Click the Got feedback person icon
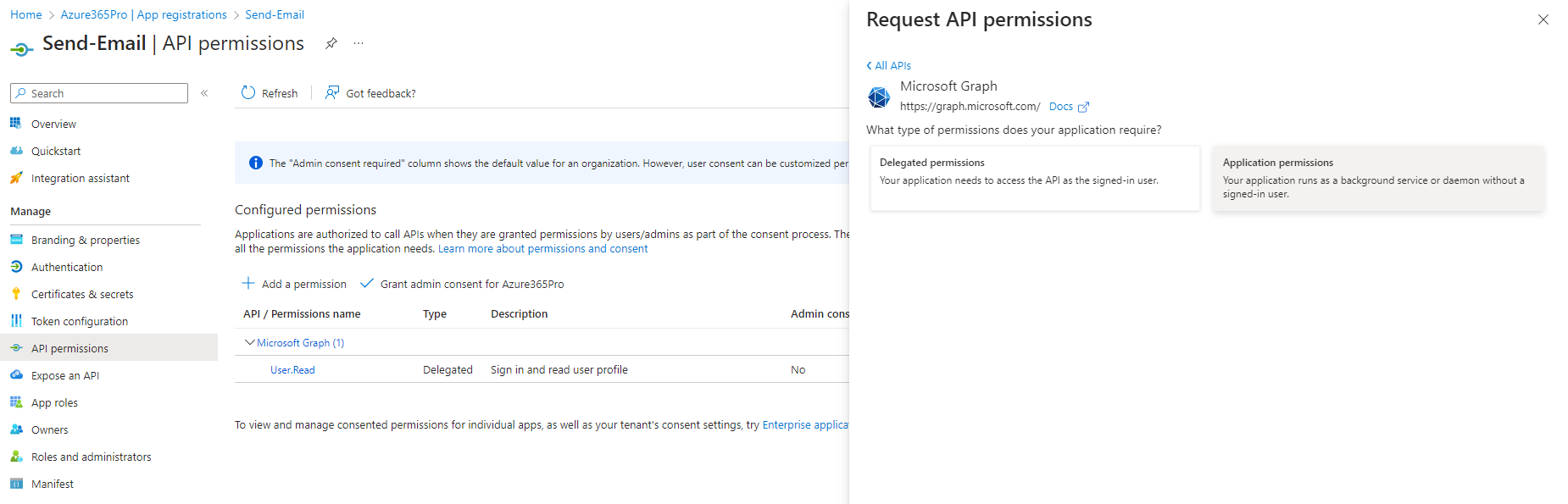The image size is (1568, 504). (x=332, y=93)
